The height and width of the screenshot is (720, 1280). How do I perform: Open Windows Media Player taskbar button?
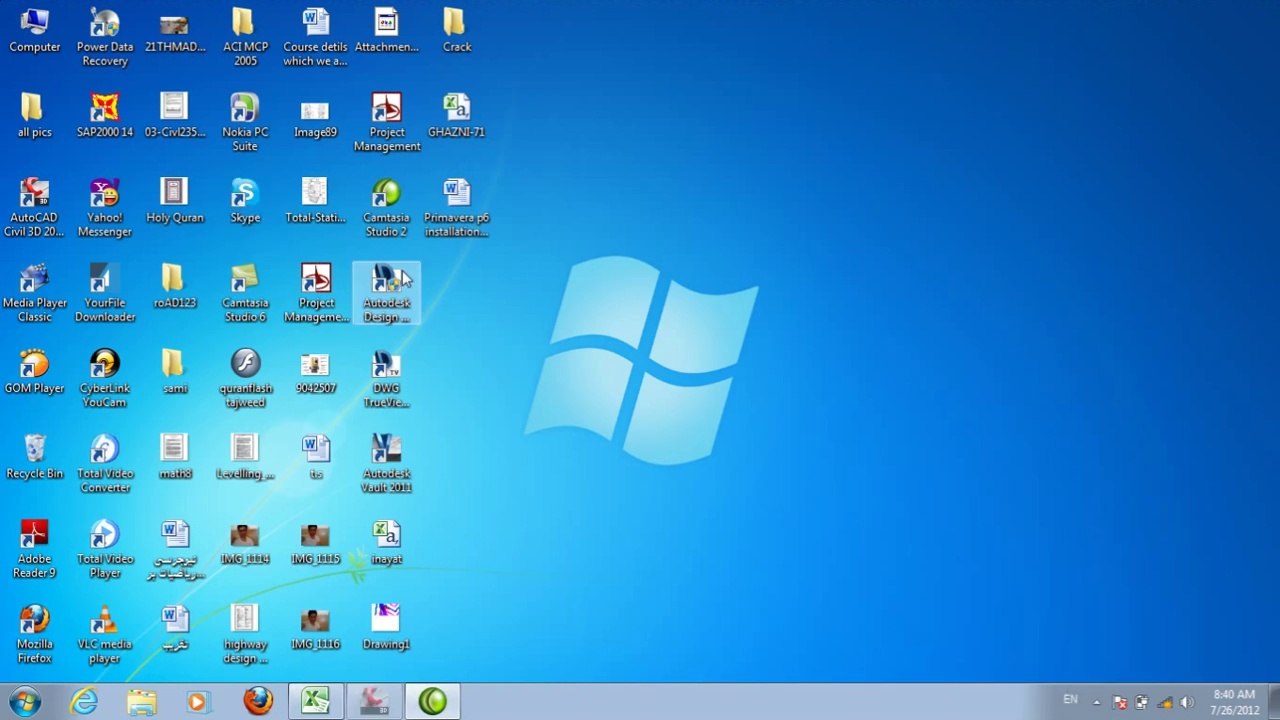pyautogui.click(x=198, y=701)
